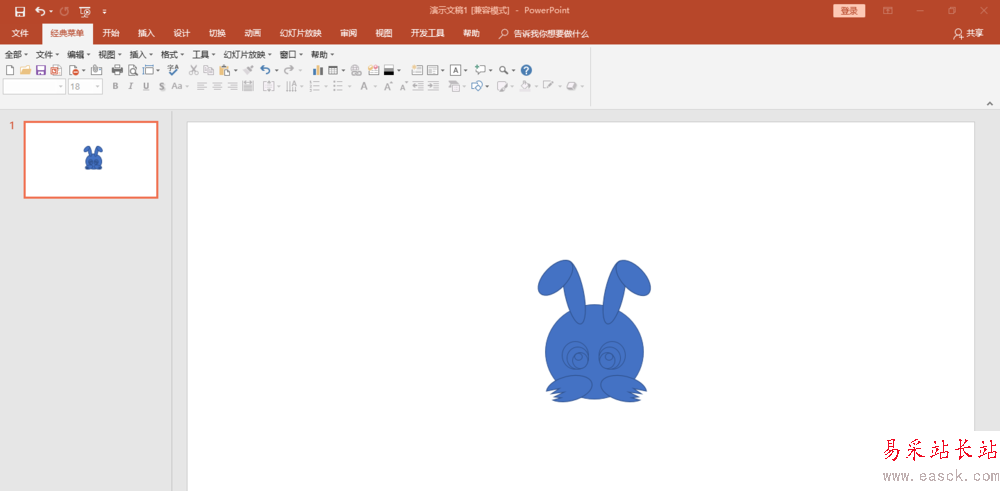The image size is (1000, 491).
Task: Click the 登录 sign-in button
Action: 849,11
